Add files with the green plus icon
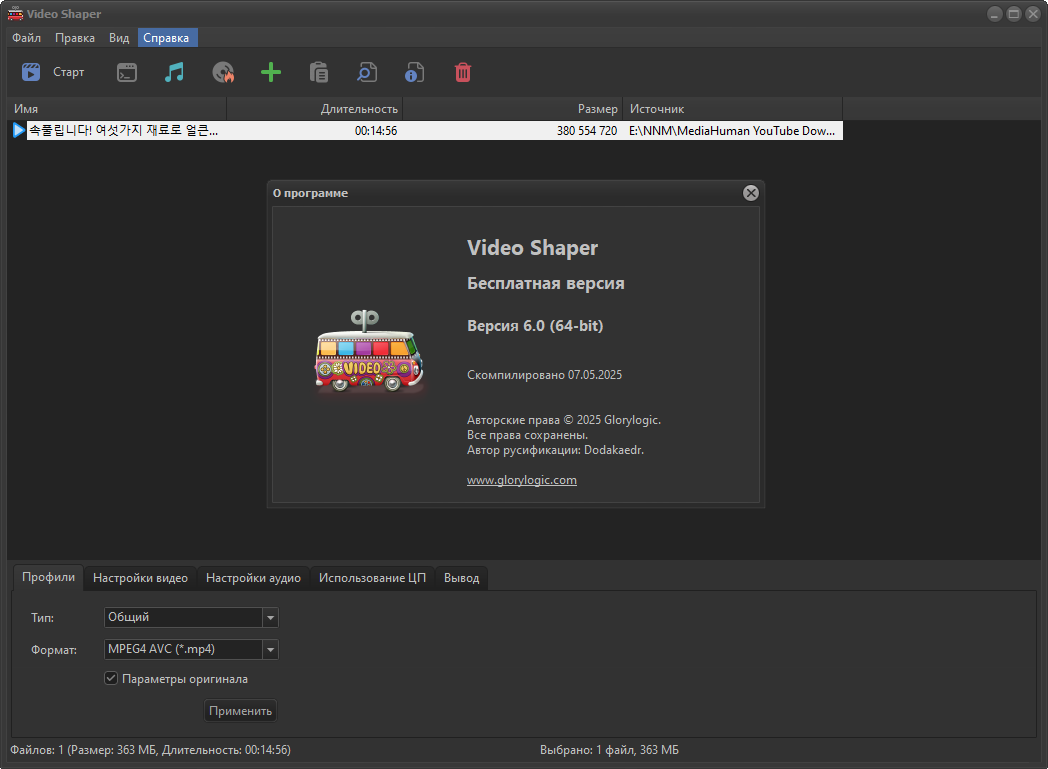The width and height of the screenshot is (1048, 769). tap(271, 72)
